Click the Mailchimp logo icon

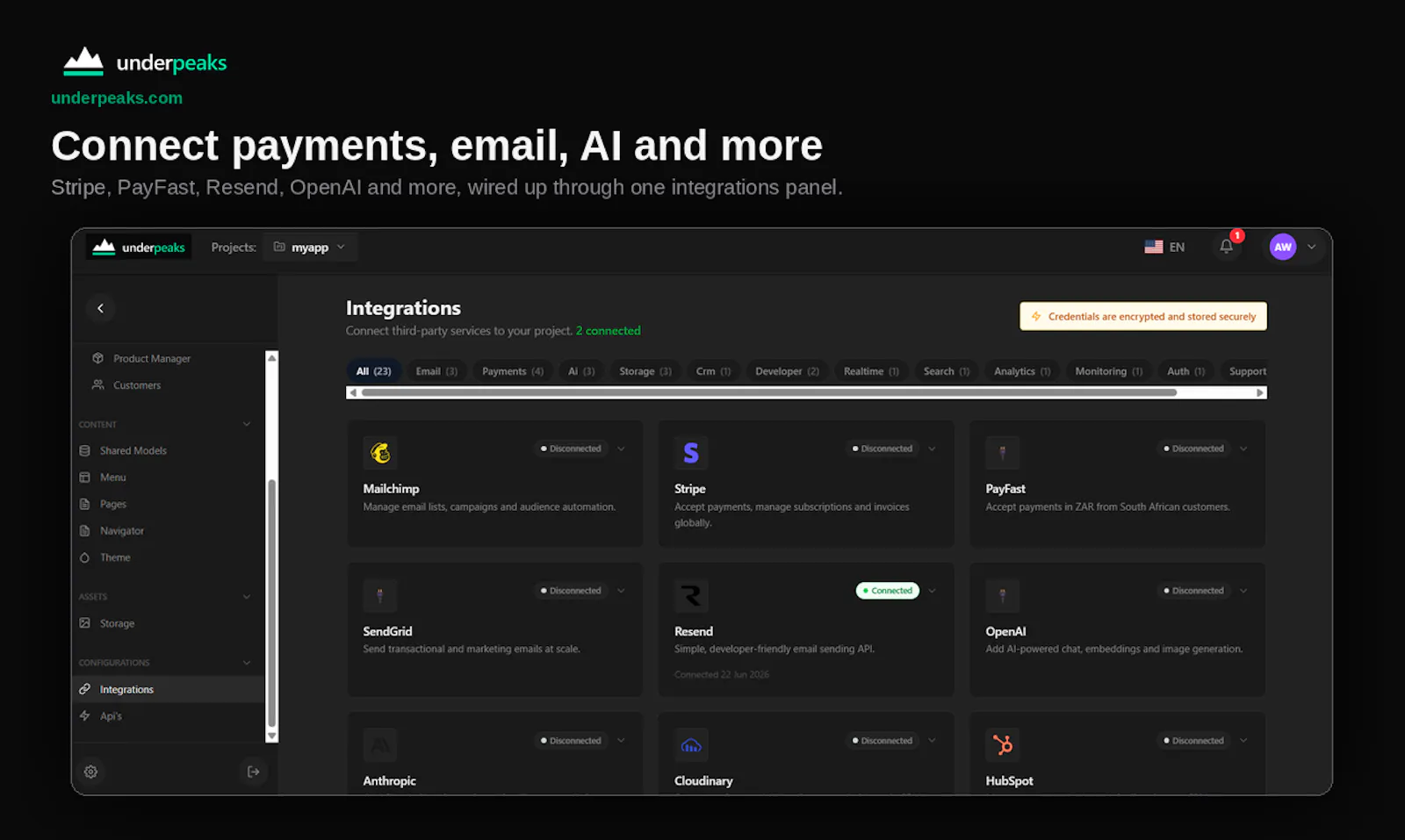(x=380, y=453)
